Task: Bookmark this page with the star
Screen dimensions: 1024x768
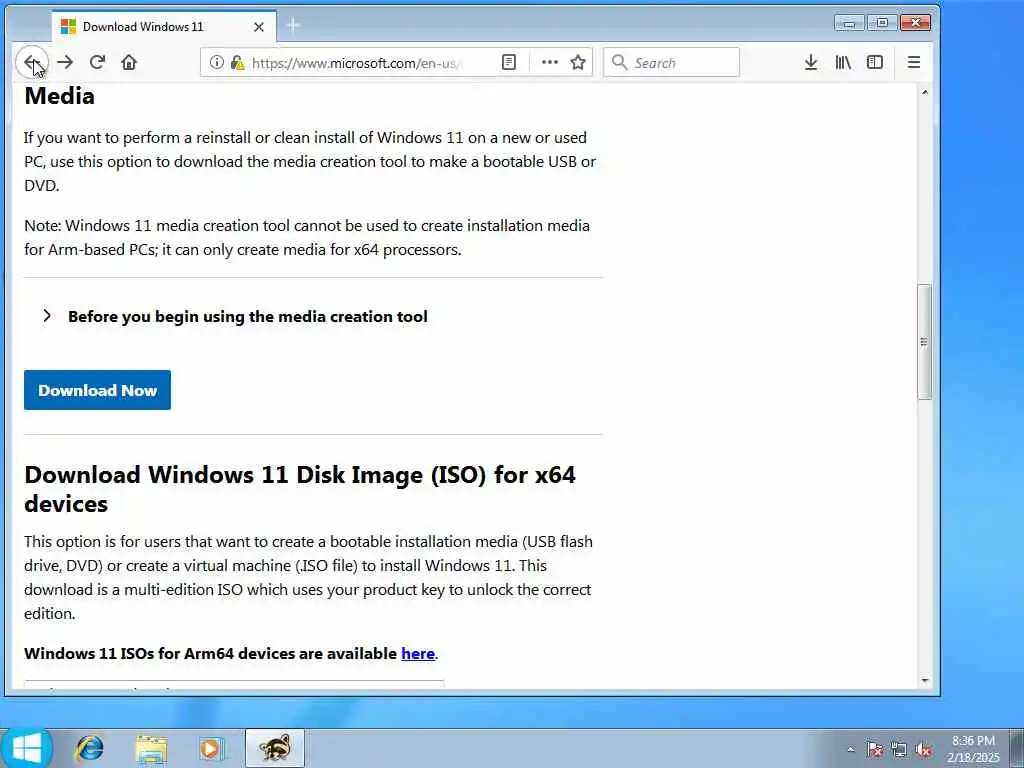Action: point(578,62)
